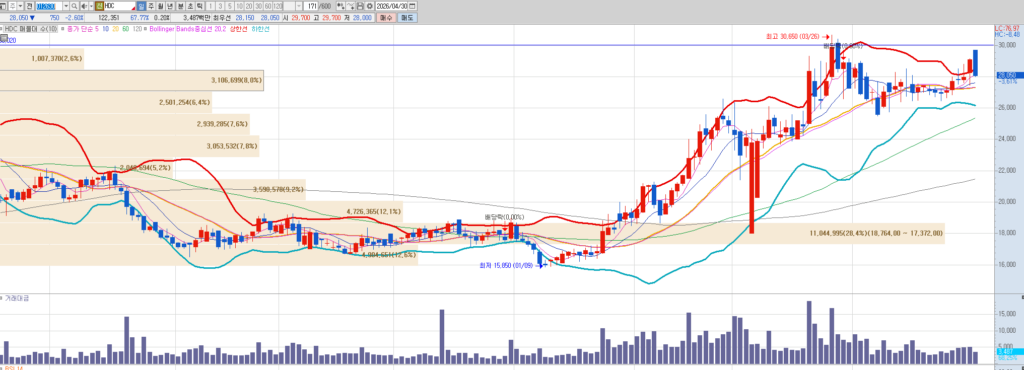
Task: Click the stock search magnifier icon
Action: (x=74, y=6)
